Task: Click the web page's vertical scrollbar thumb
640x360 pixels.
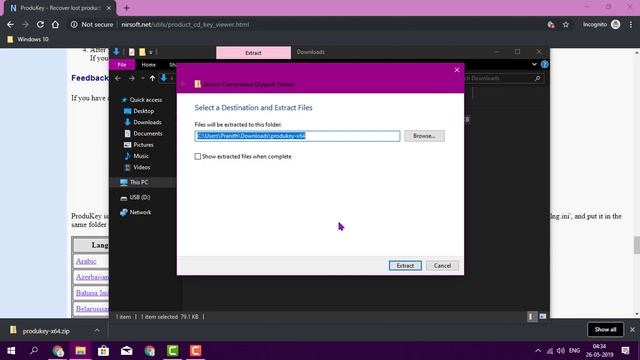Action: tap(636, 245)
